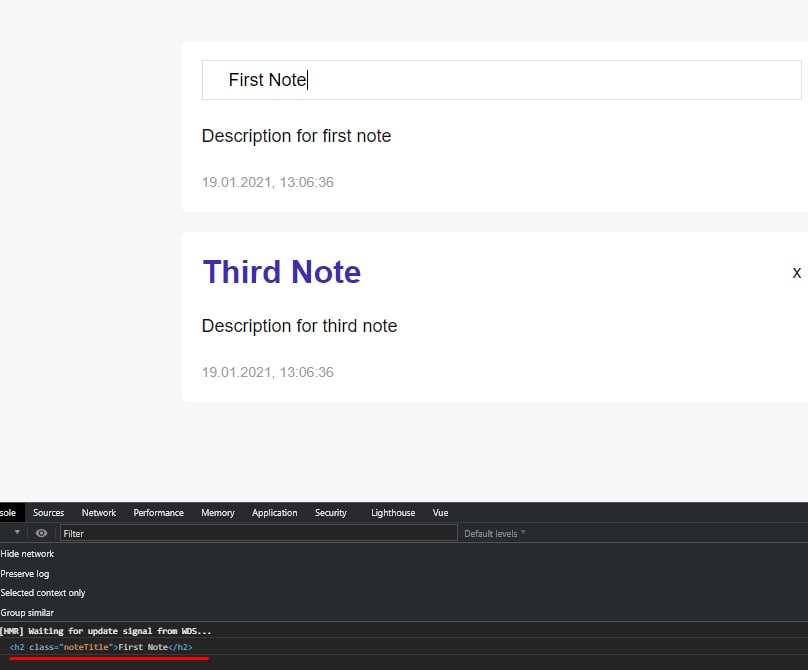808x670 pixels.
Task: Open the JavaScript context dropdown arrow
Action: 17,532
